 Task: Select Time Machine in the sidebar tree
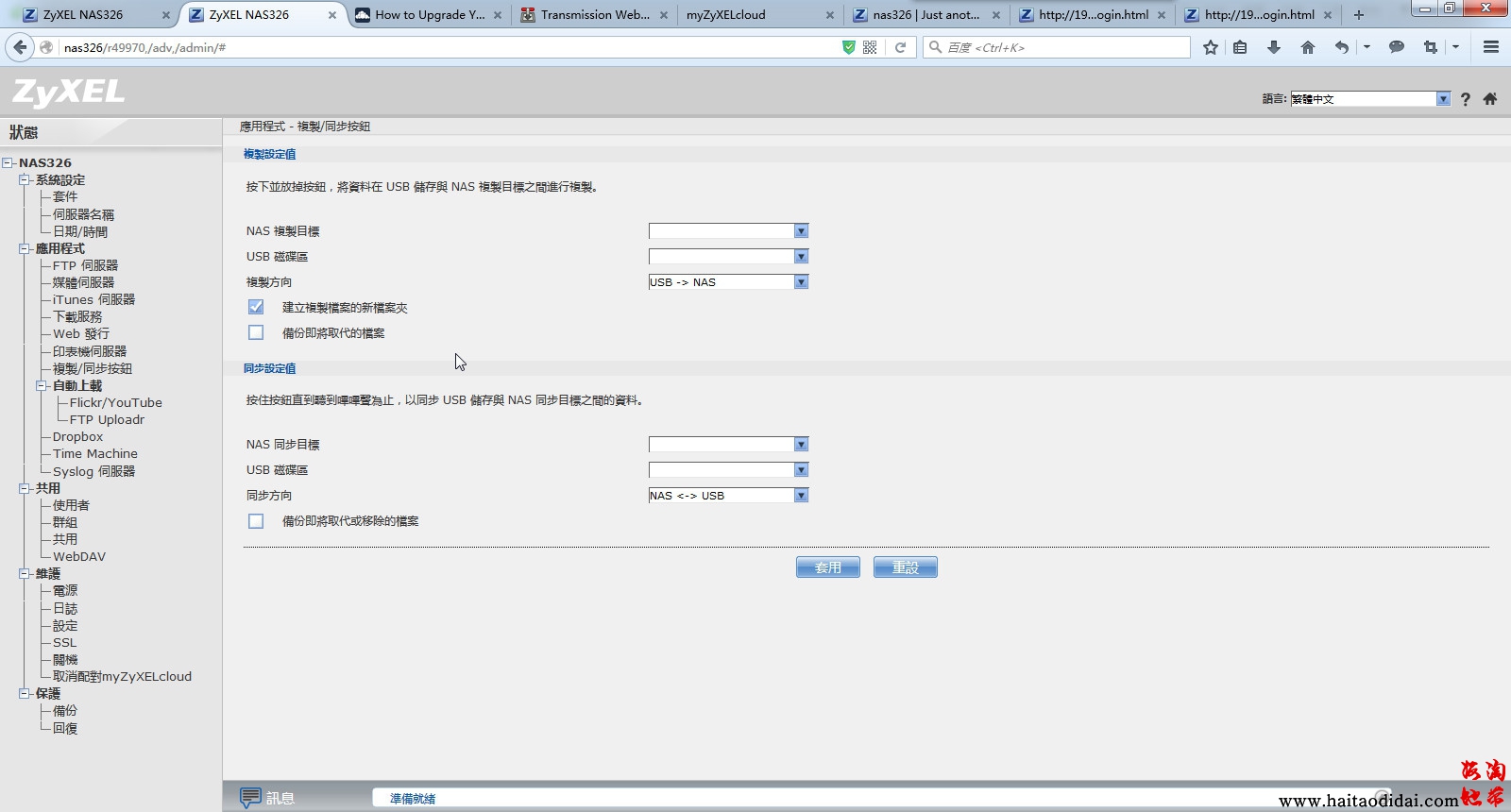point(95,454)
